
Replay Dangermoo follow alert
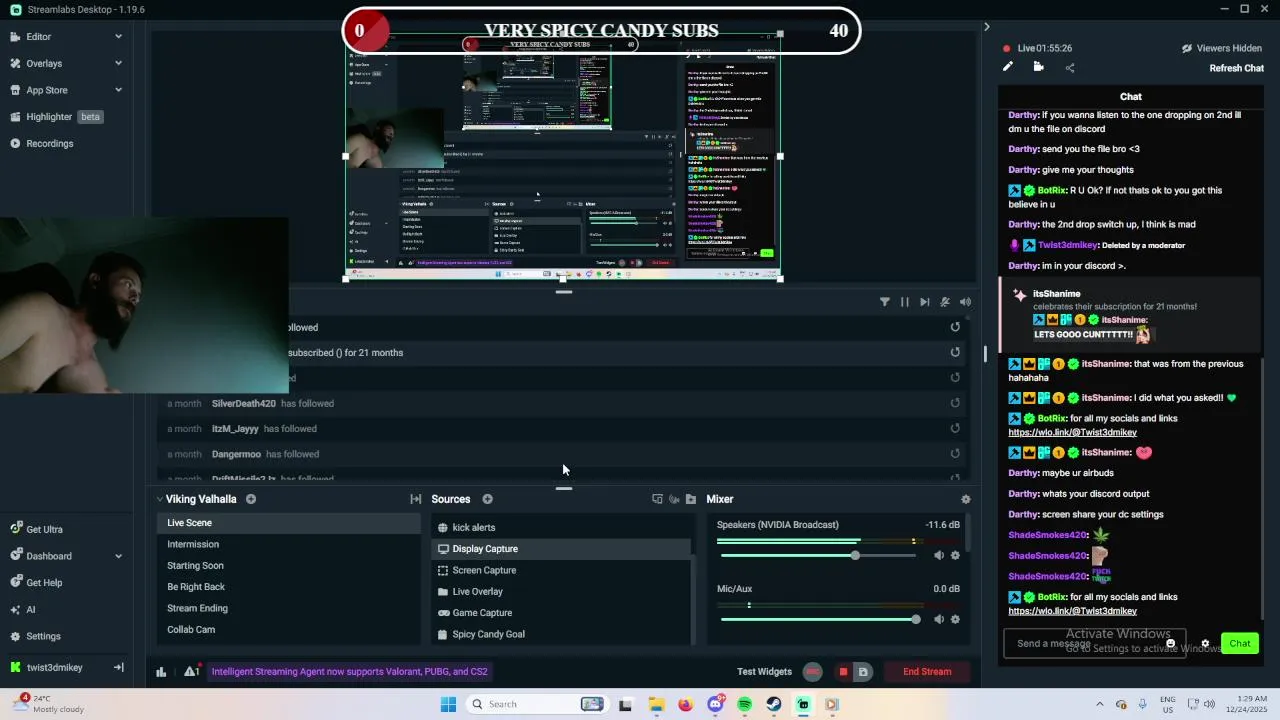[x=955, y=454]
